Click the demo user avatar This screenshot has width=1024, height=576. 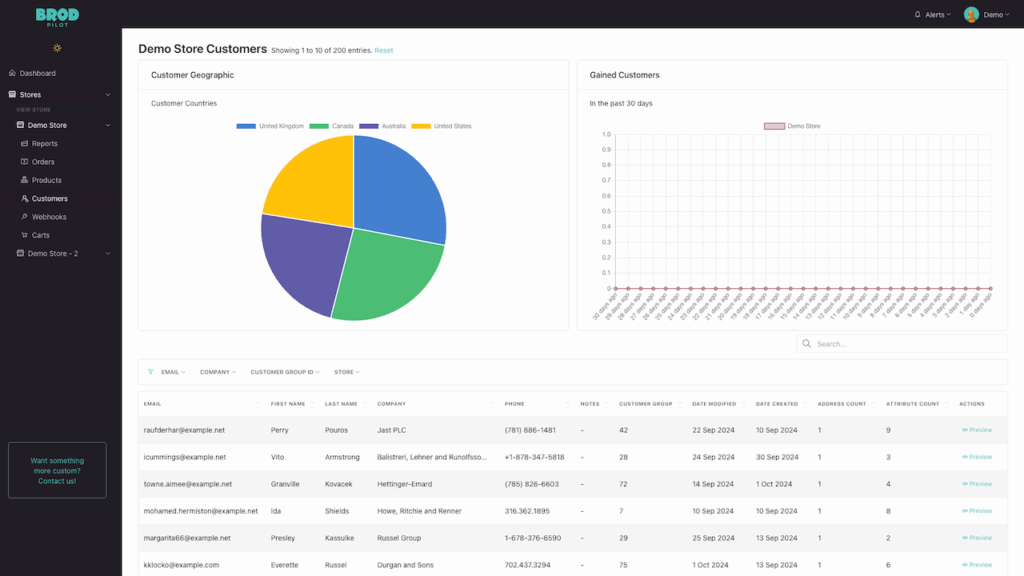[x=971, y=15]
